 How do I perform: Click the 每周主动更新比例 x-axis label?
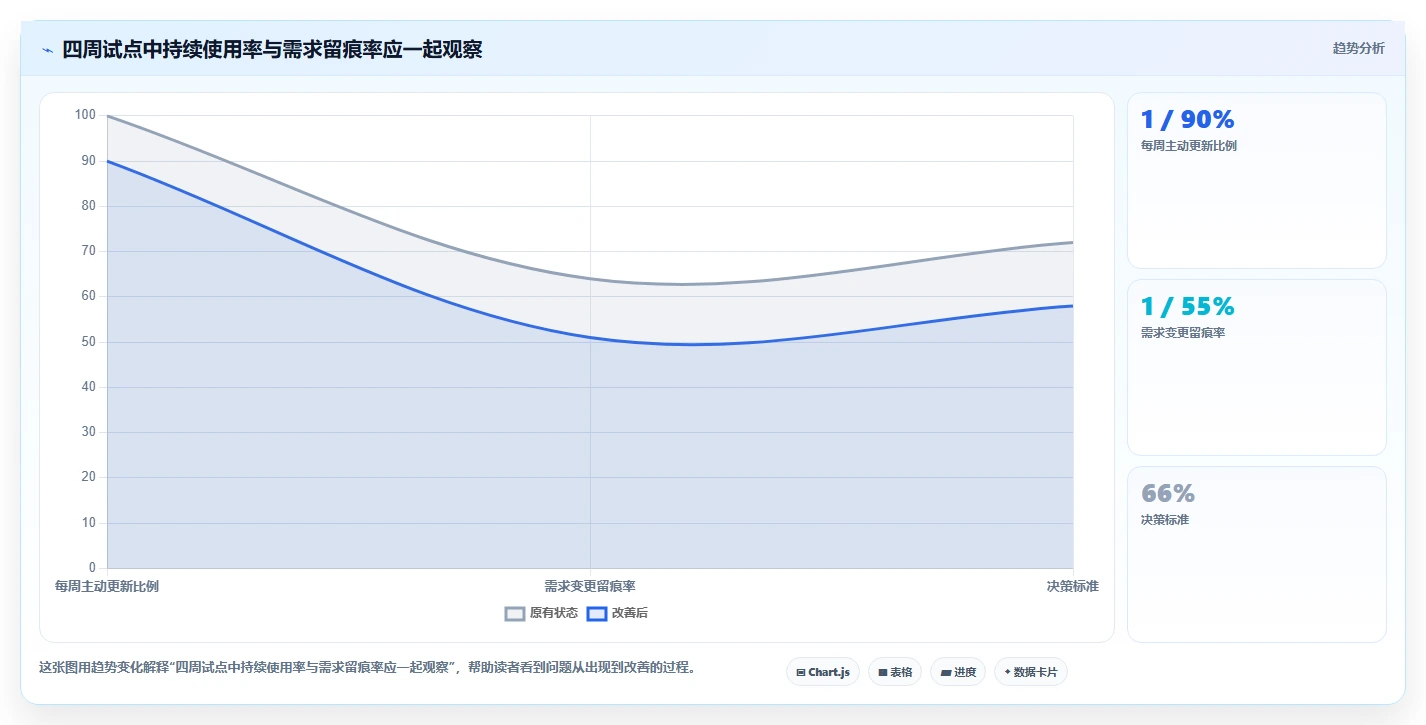107,586
